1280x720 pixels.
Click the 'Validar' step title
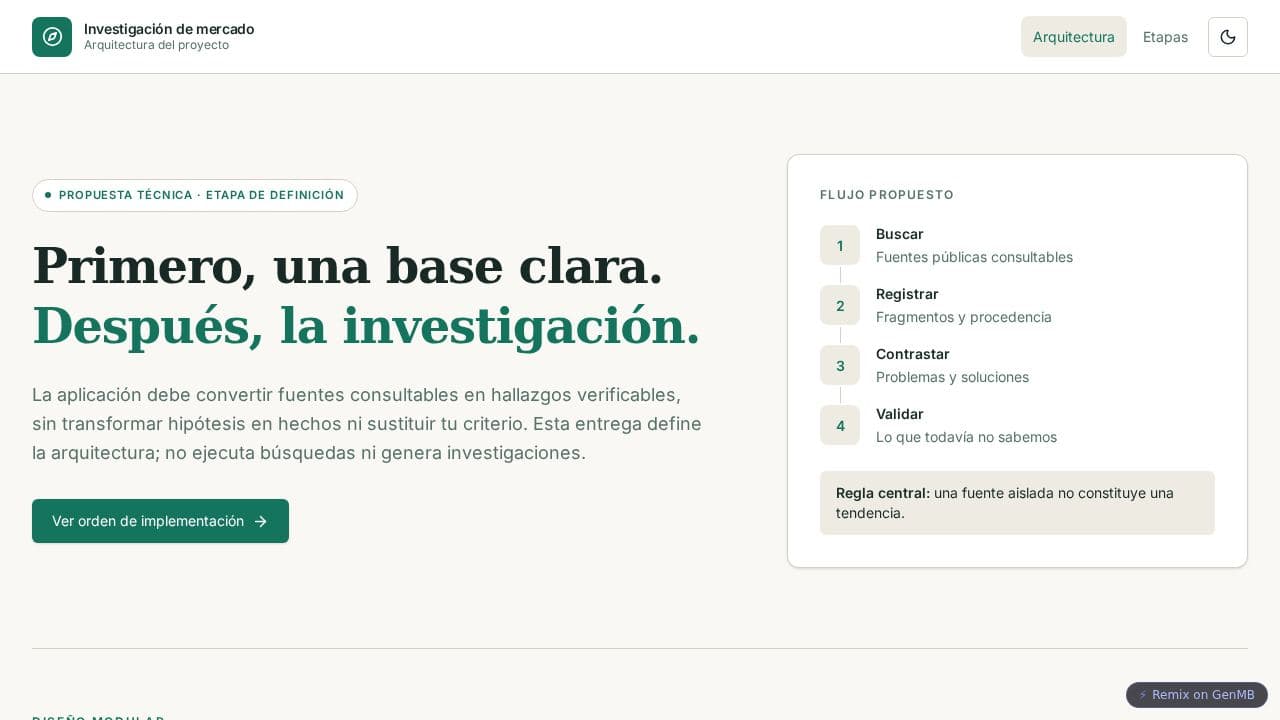(900, 414)
